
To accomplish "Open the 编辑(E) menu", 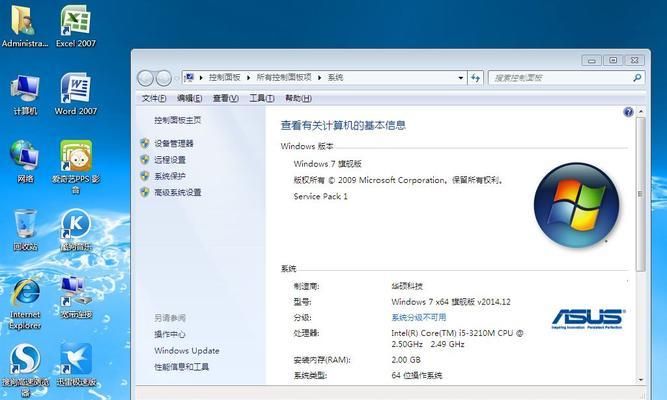I will coord(189,98).
